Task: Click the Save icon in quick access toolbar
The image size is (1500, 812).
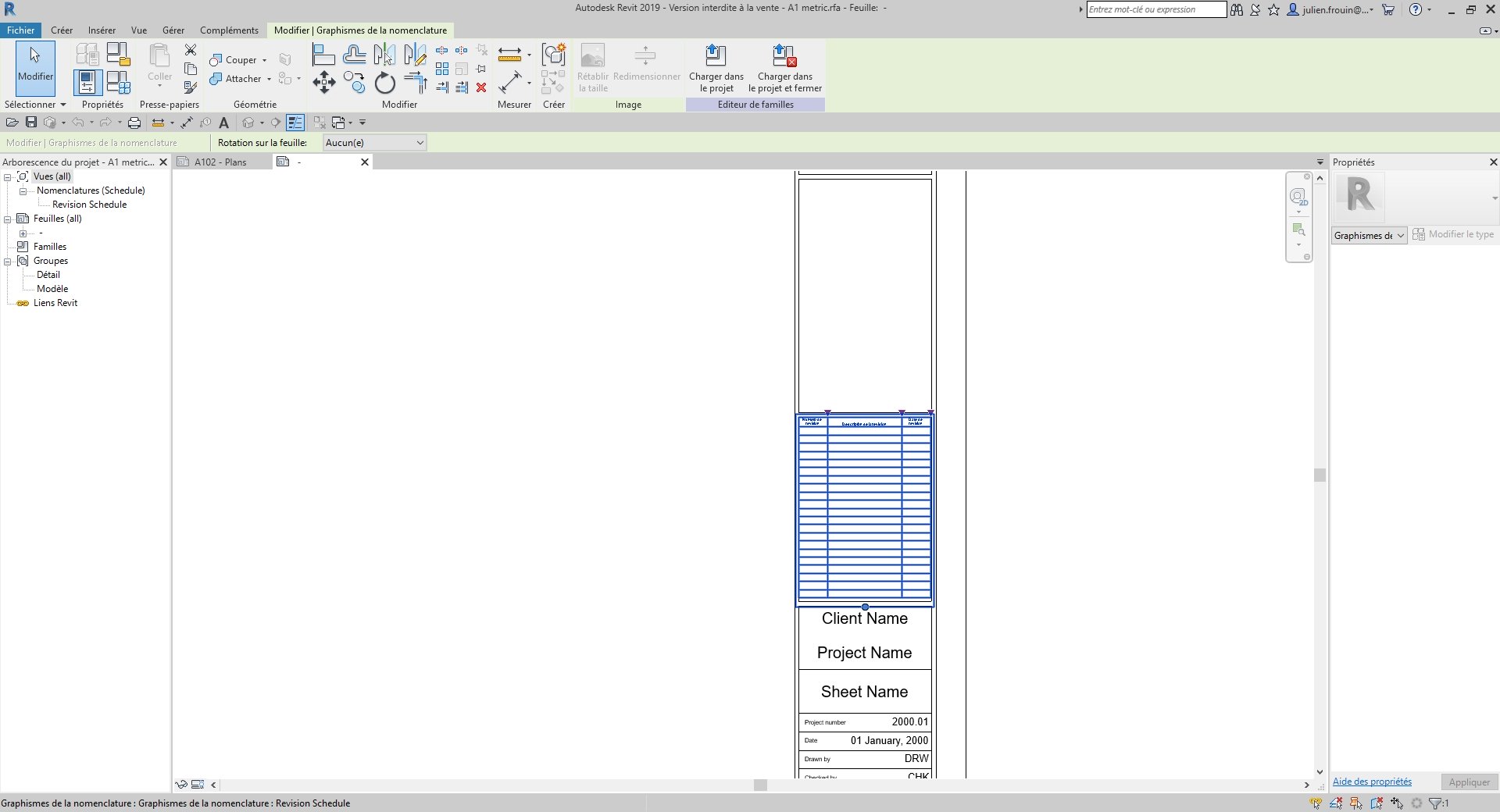Action: tap(31, 123)
